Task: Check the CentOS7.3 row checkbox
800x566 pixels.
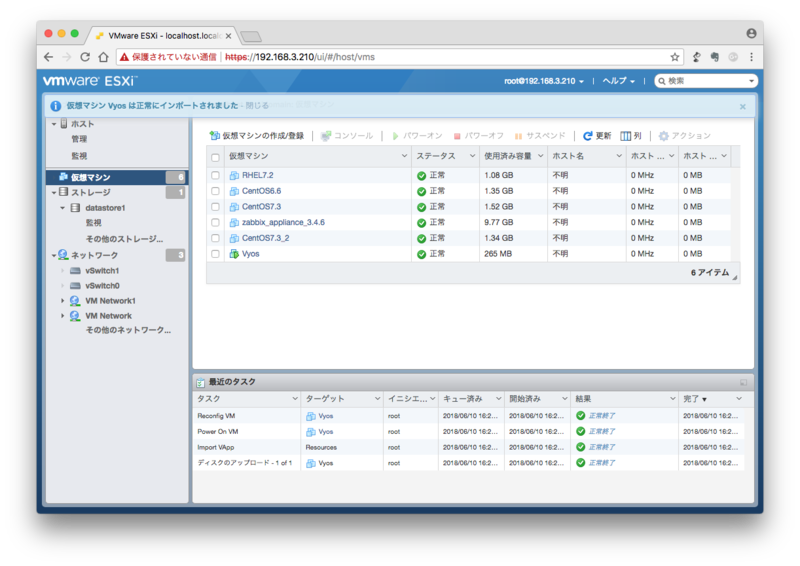Action: click(215, 207)
